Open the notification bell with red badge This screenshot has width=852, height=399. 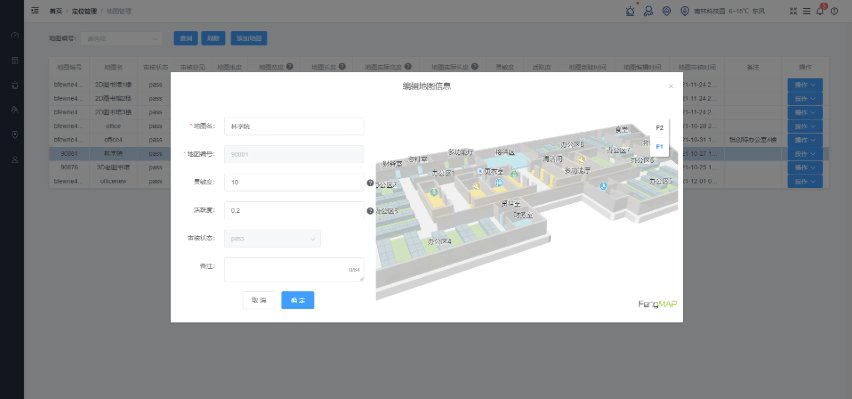click(820, 11)
